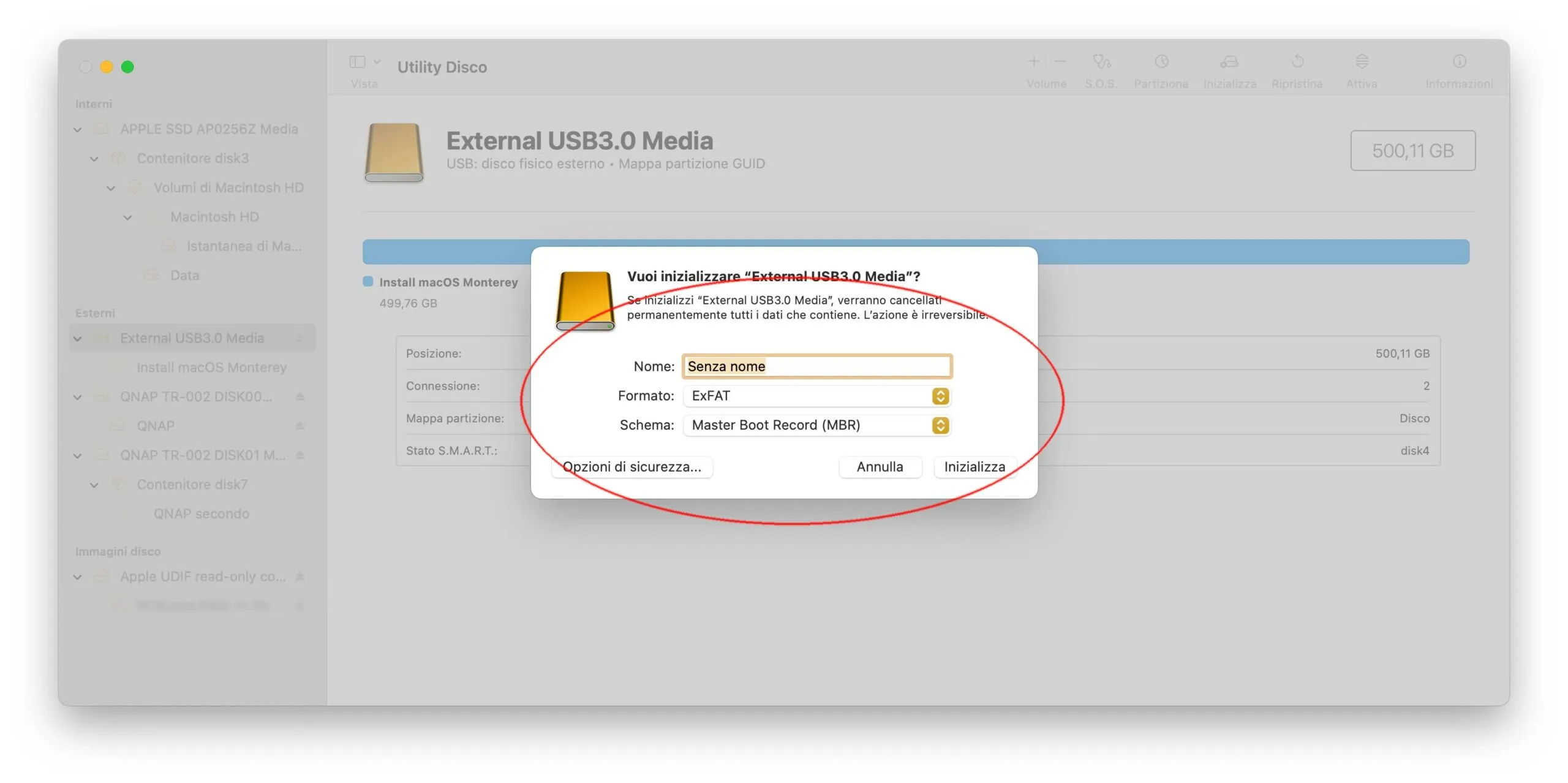
Task: Open Opzioni di sicurezza settings
Action: pyautogui.click(x=631, y=466)
